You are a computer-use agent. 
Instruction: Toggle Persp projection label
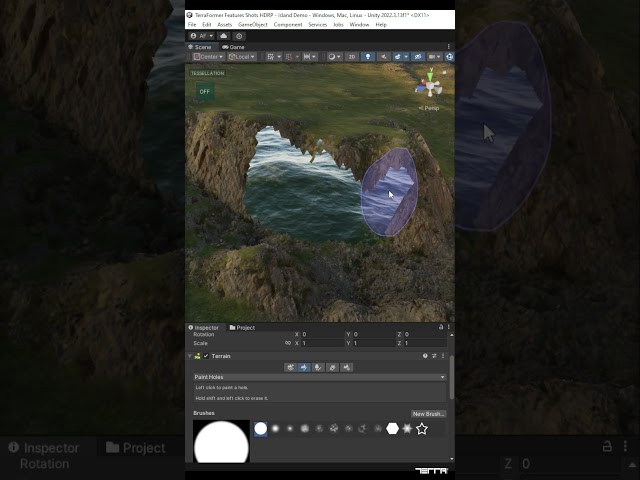coord(429,108)
